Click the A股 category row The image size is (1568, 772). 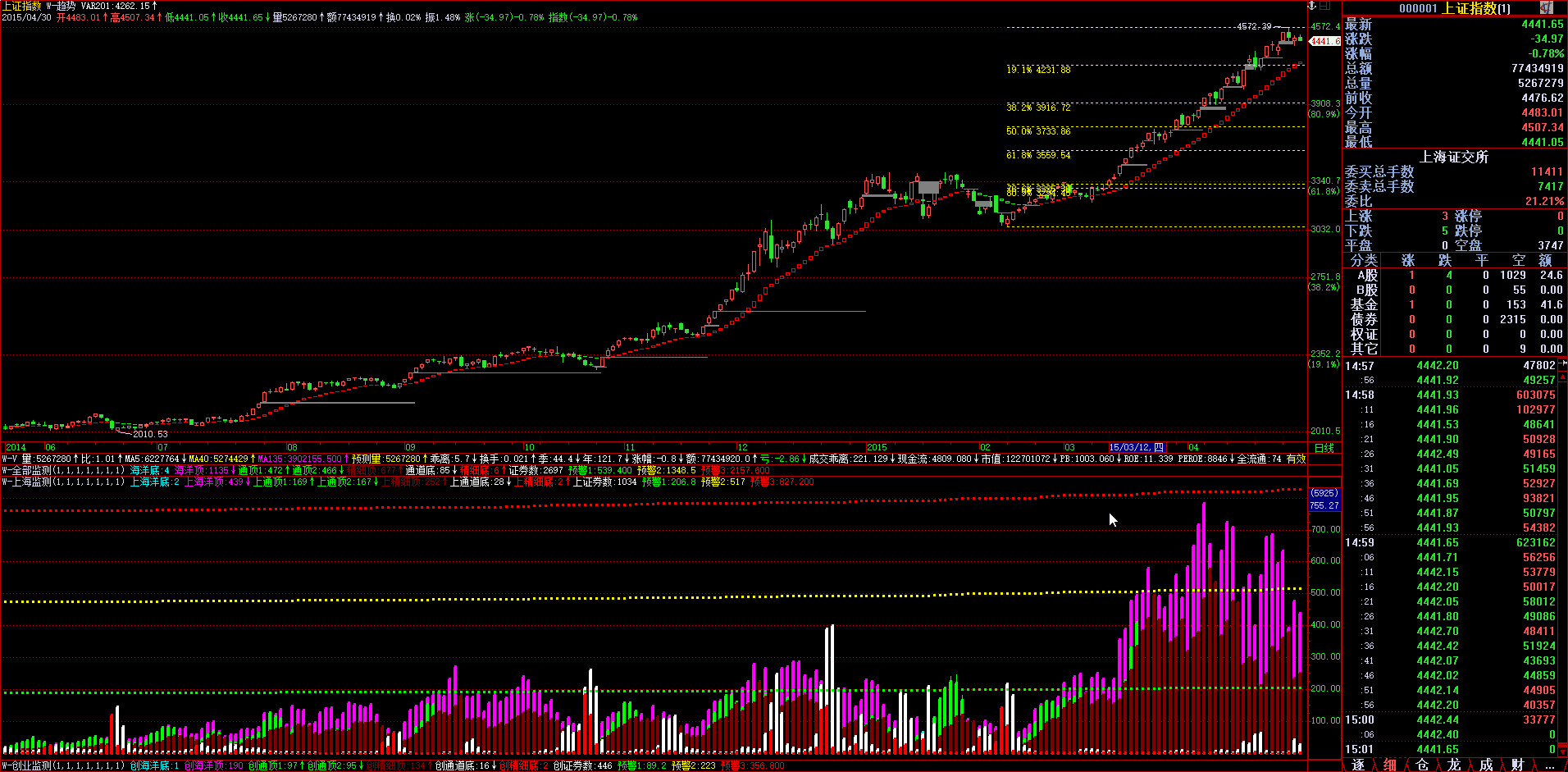(1367, 276)
